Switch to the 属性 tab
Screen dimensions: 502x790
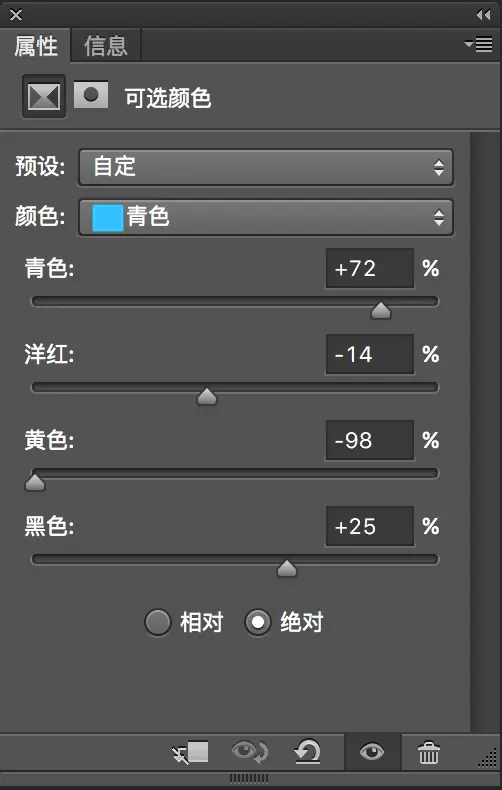point(35,45)
